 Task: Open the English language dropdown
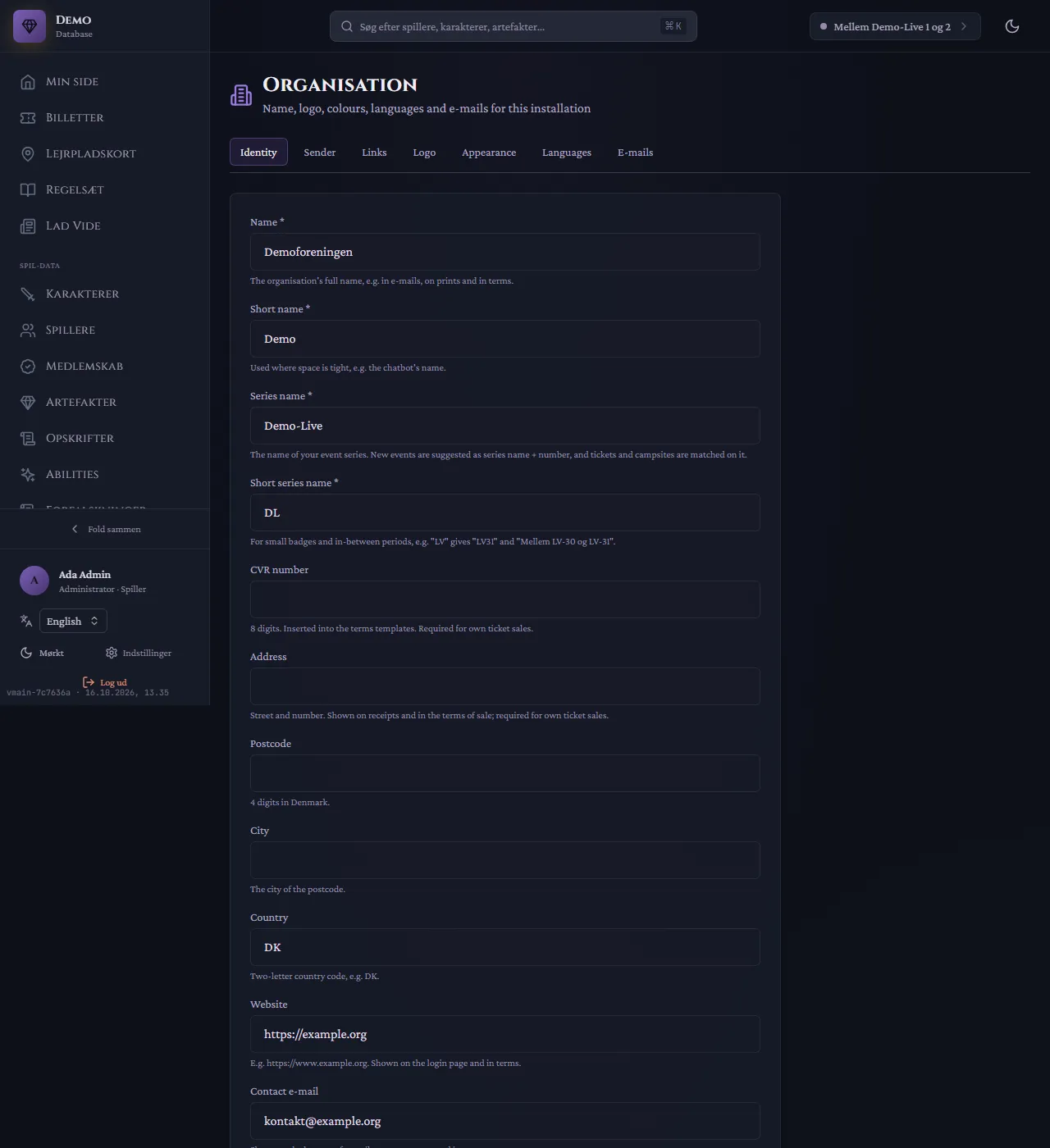tap(73, 621)
